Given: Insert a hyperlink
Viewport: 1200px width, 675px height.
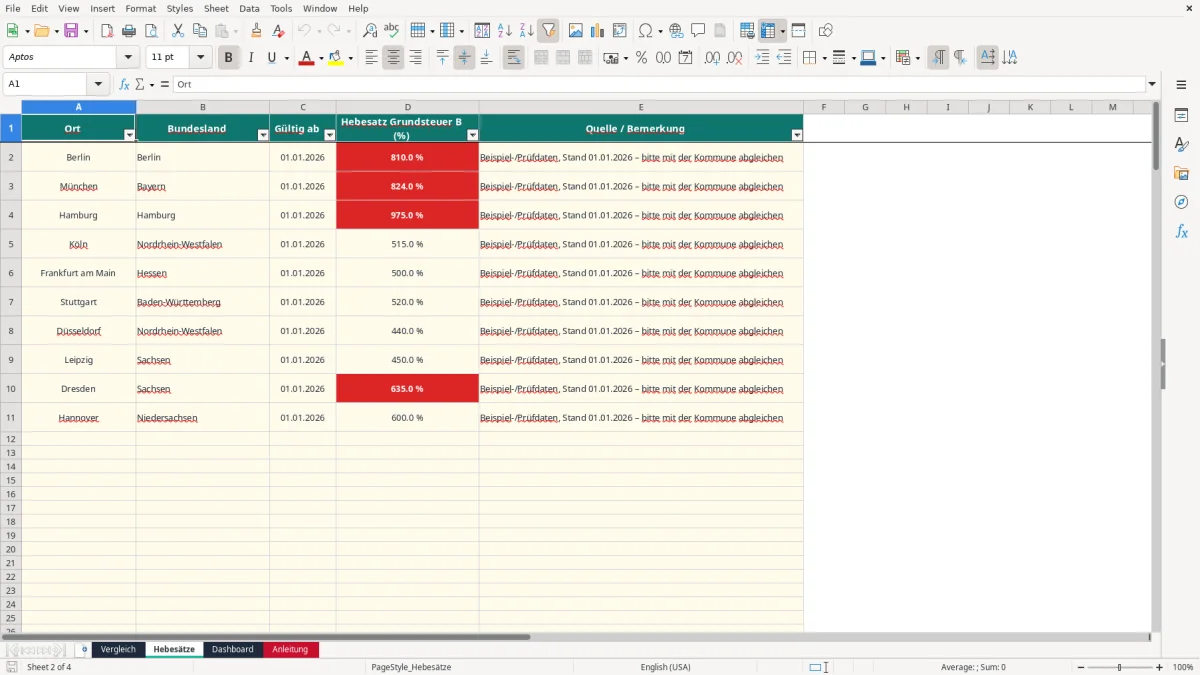Looking at the screenshot, I should coord(676,31).
